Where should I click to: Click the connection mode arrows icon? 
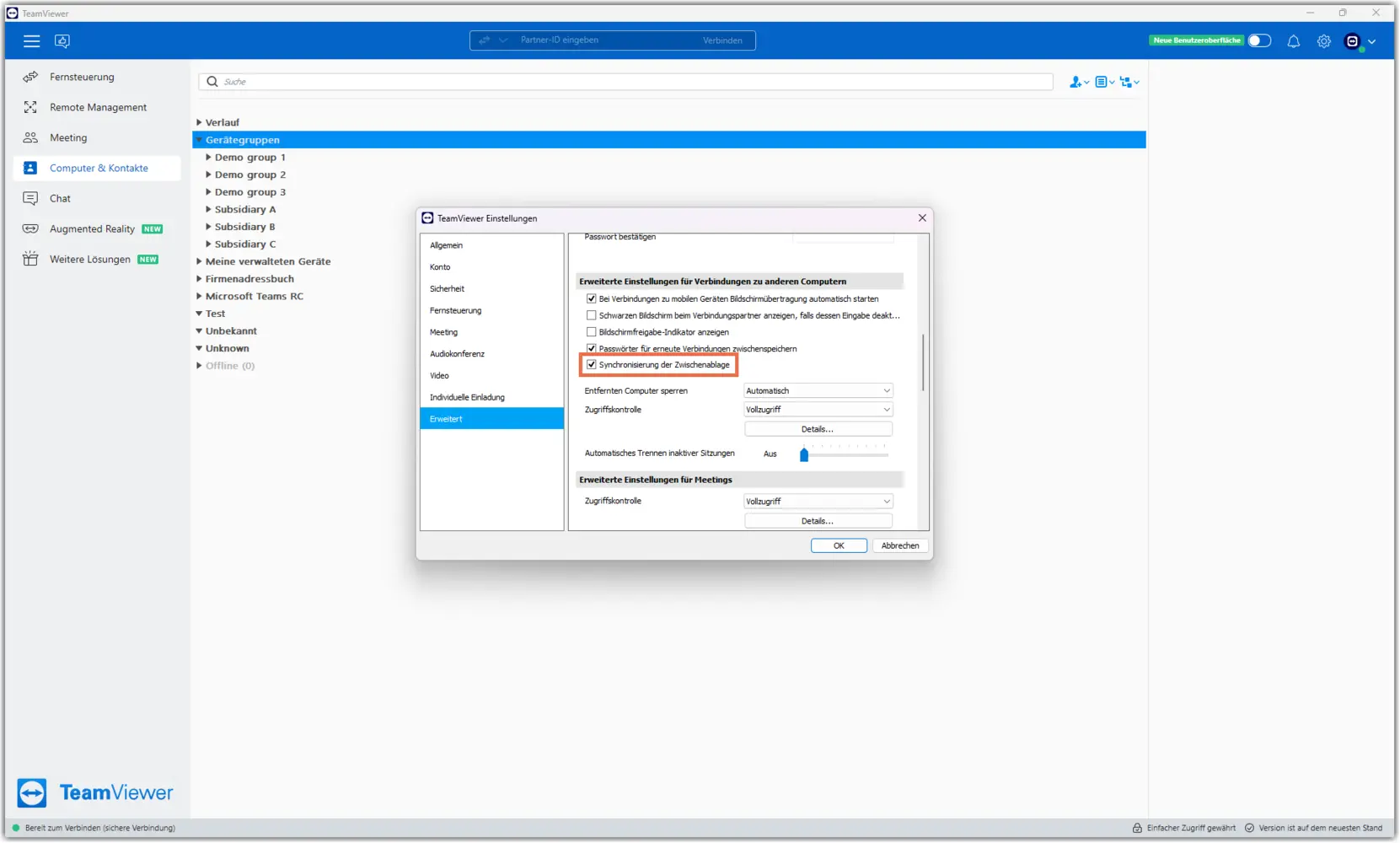click(484, 40)
